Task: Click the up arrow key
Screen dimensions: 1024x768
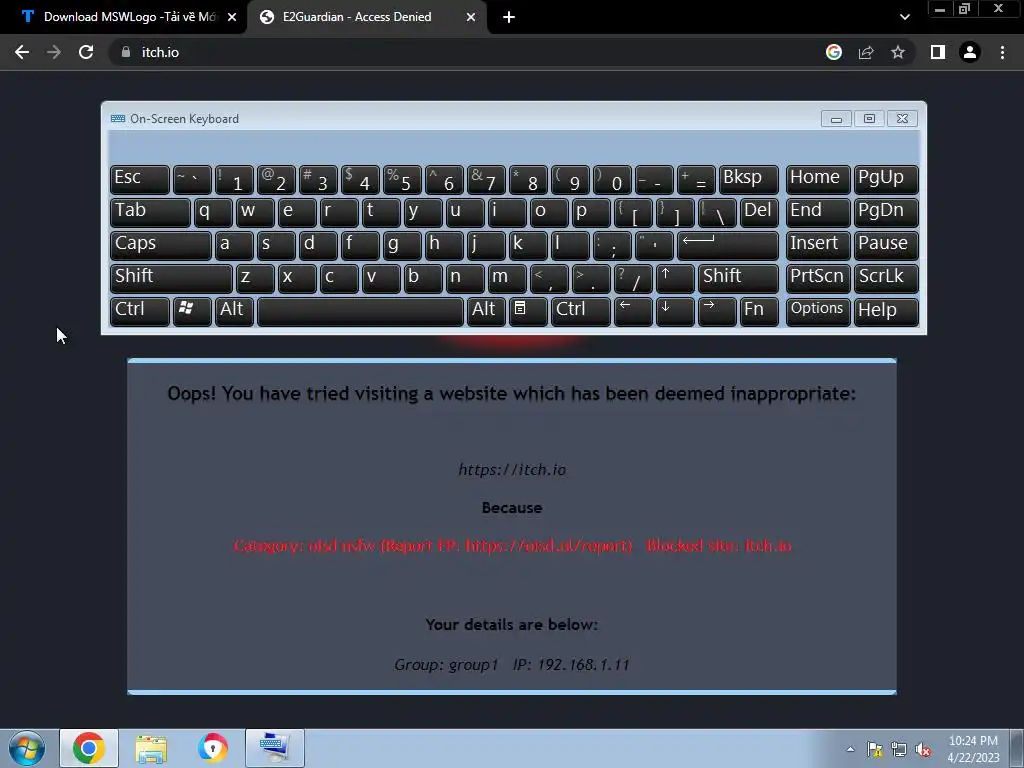Action: (x=675, y=278)
